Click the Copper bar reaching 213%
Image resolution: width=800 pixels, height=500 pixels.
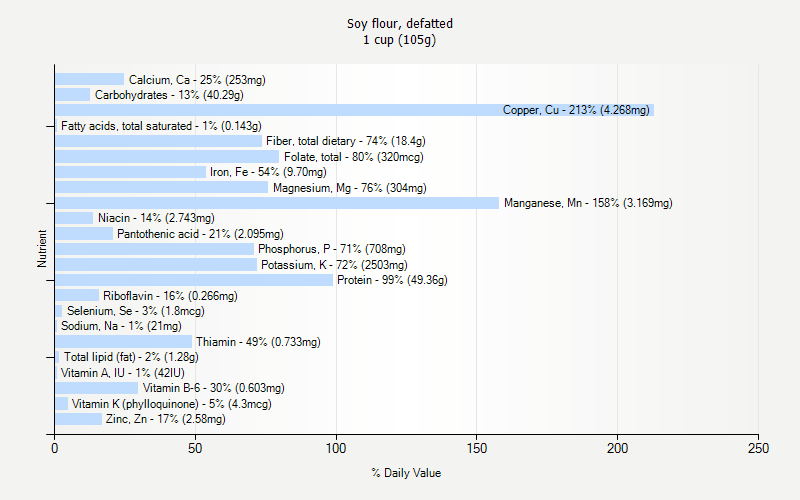click(x=355, y=110)
